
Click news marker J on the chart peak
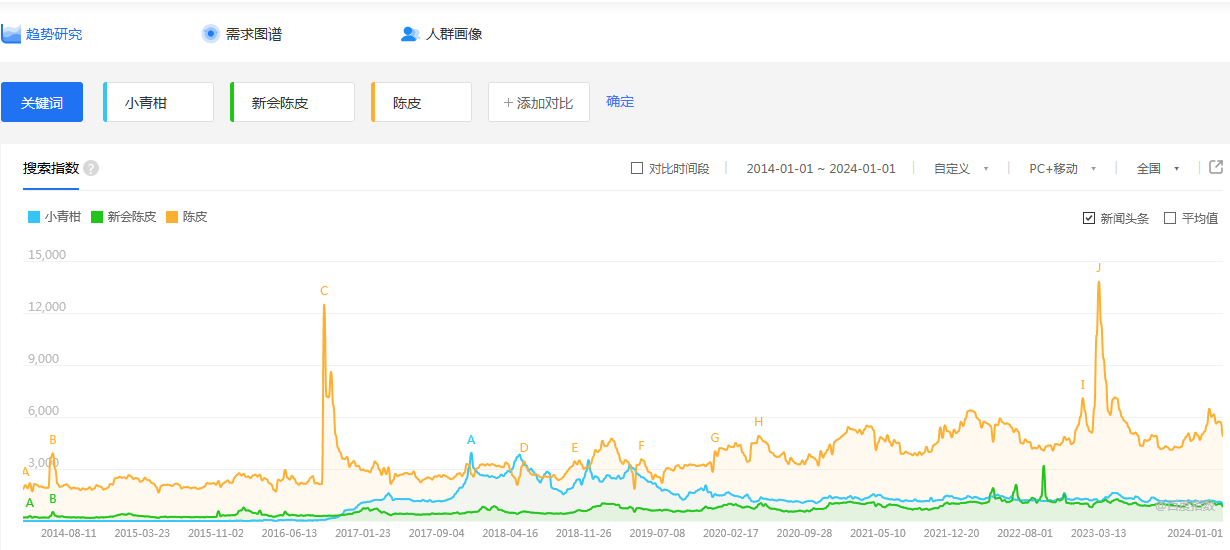tap(1099, 268)
